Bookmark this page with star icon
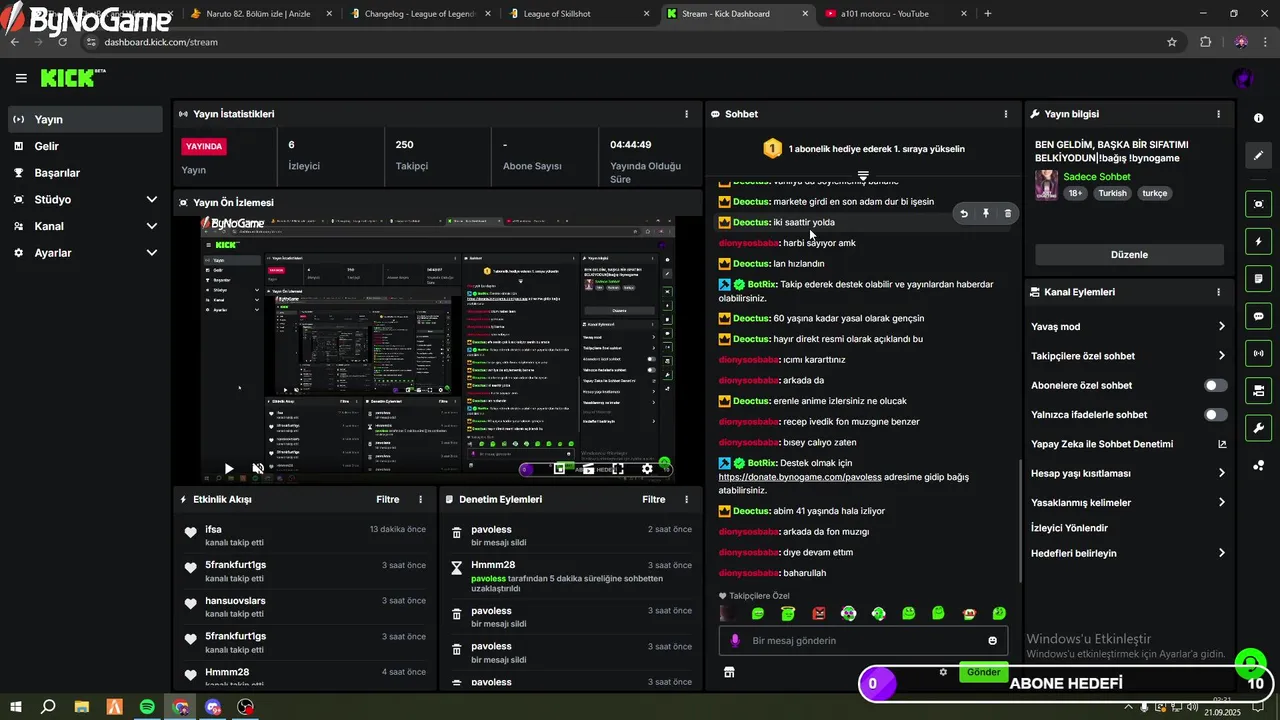This screenshot has width=1280, height=720. (1172, 42)
